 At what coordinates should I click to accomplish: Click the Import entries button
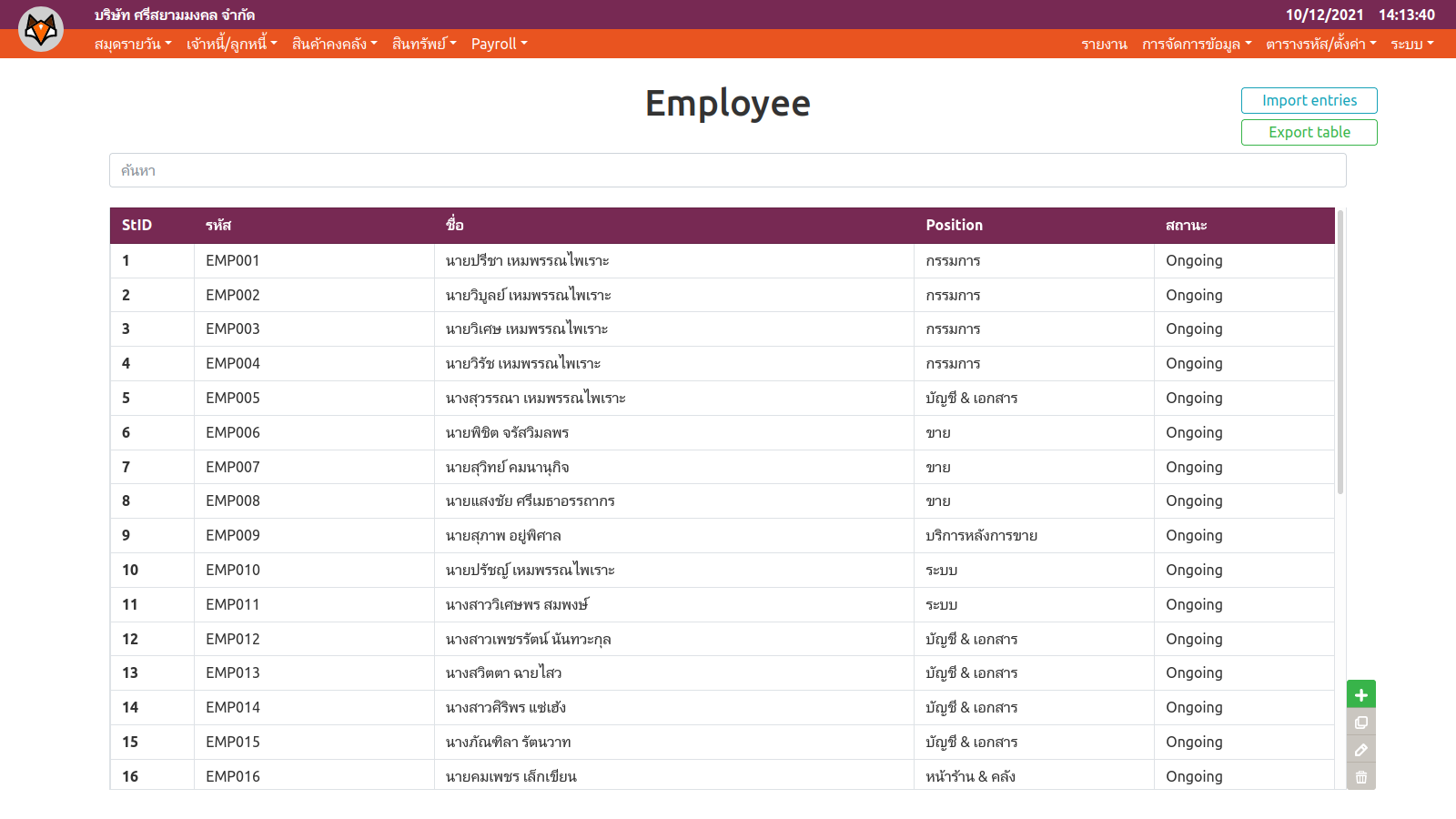pos(1309,100)
